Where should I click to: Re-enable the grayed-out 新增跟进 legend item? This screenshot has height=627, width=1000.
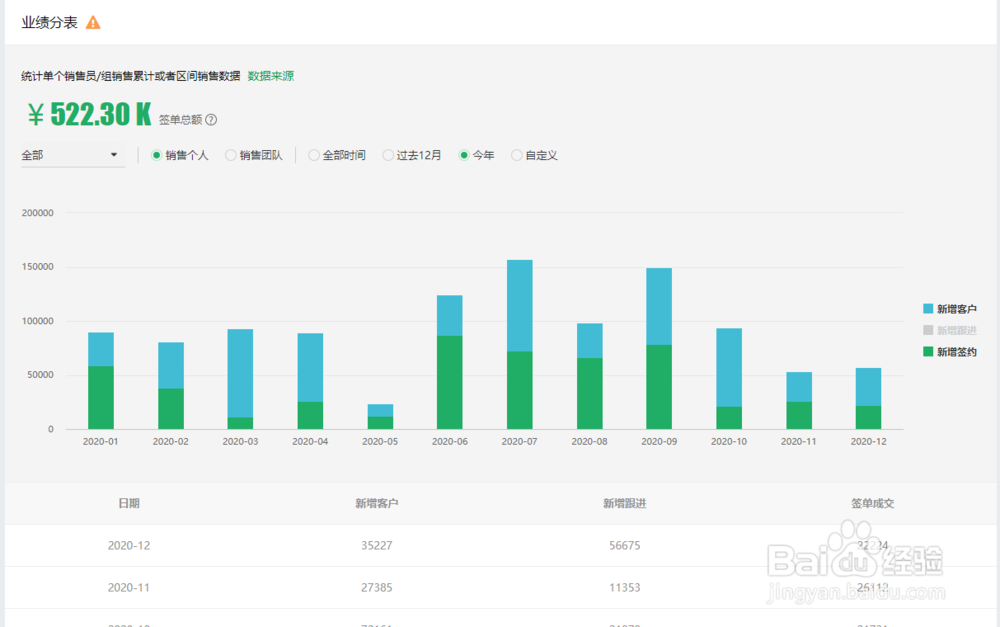959,330
